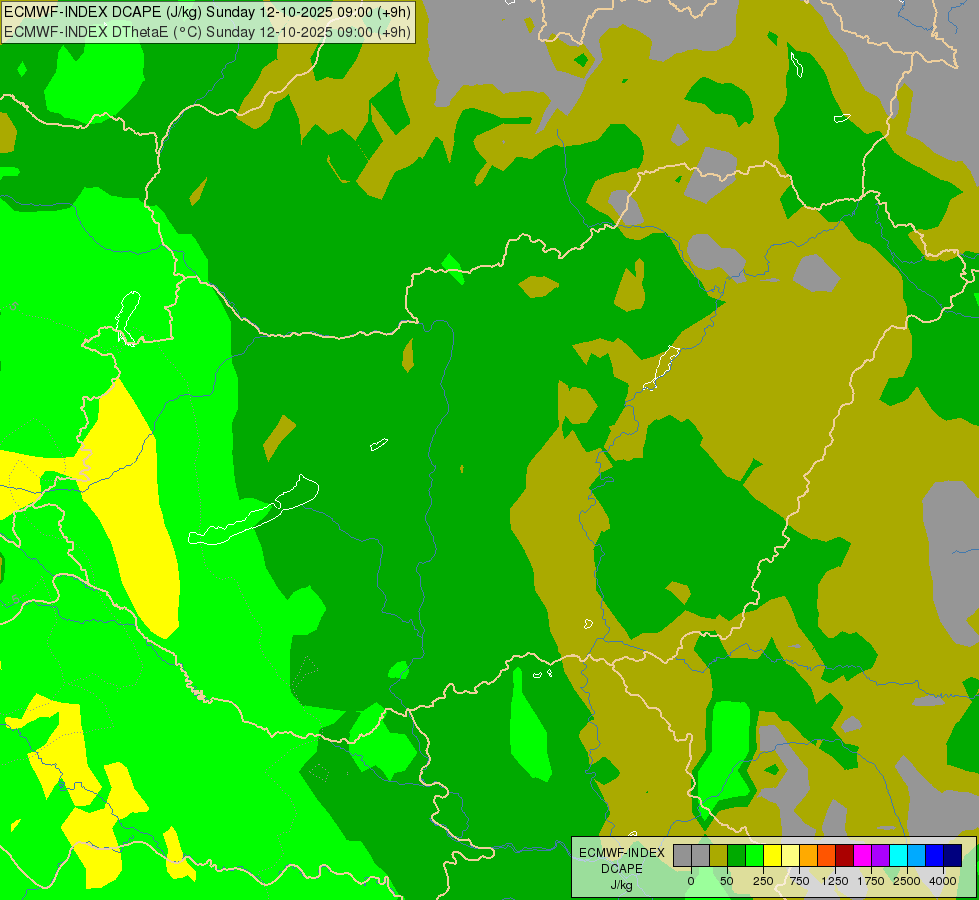Click the legend's ECMWF-INDEX label
Screen dimensions: 979x900
[622, 853]
